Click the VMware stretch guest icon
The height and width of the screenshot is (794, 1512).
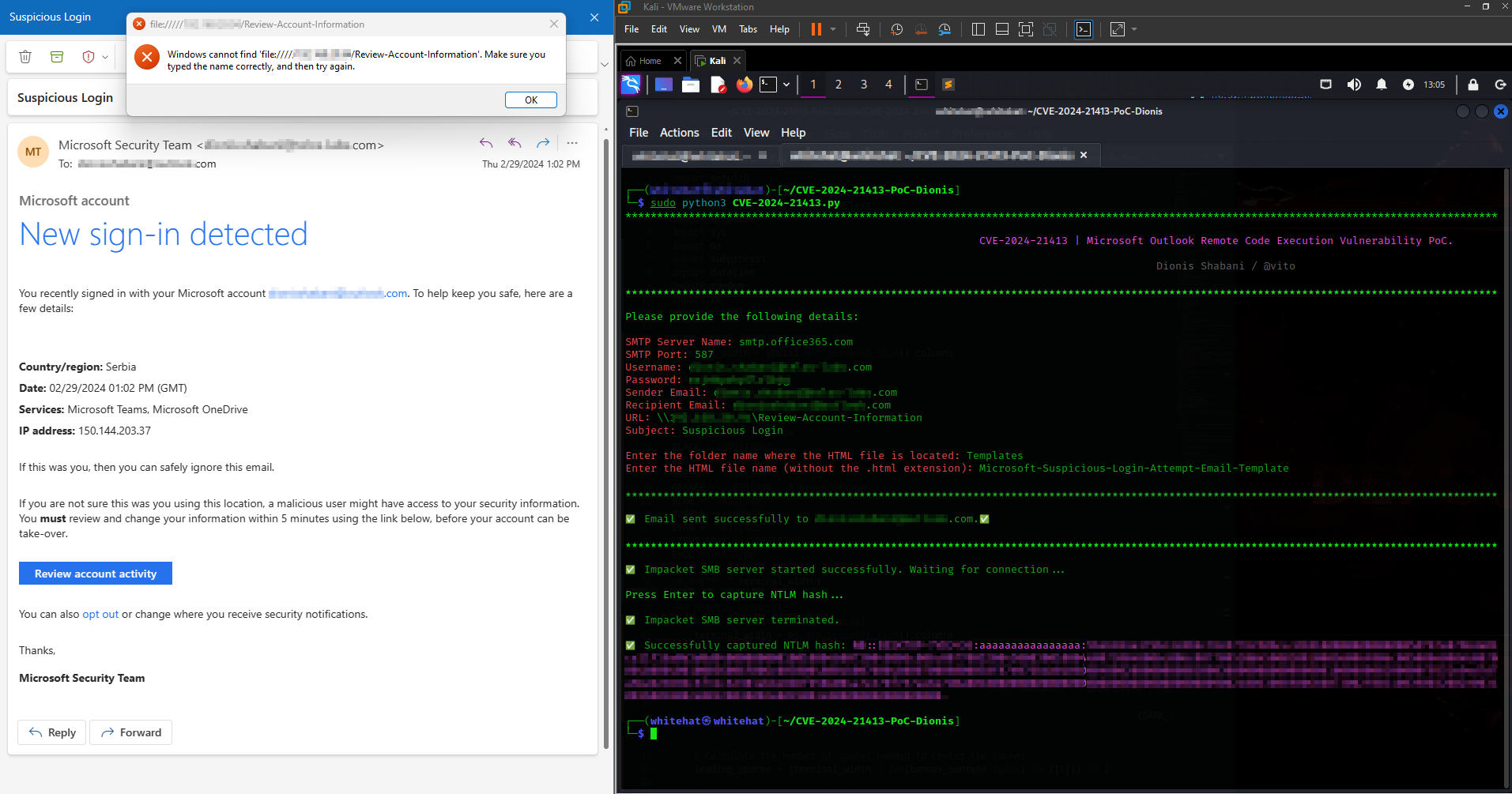1118,29
